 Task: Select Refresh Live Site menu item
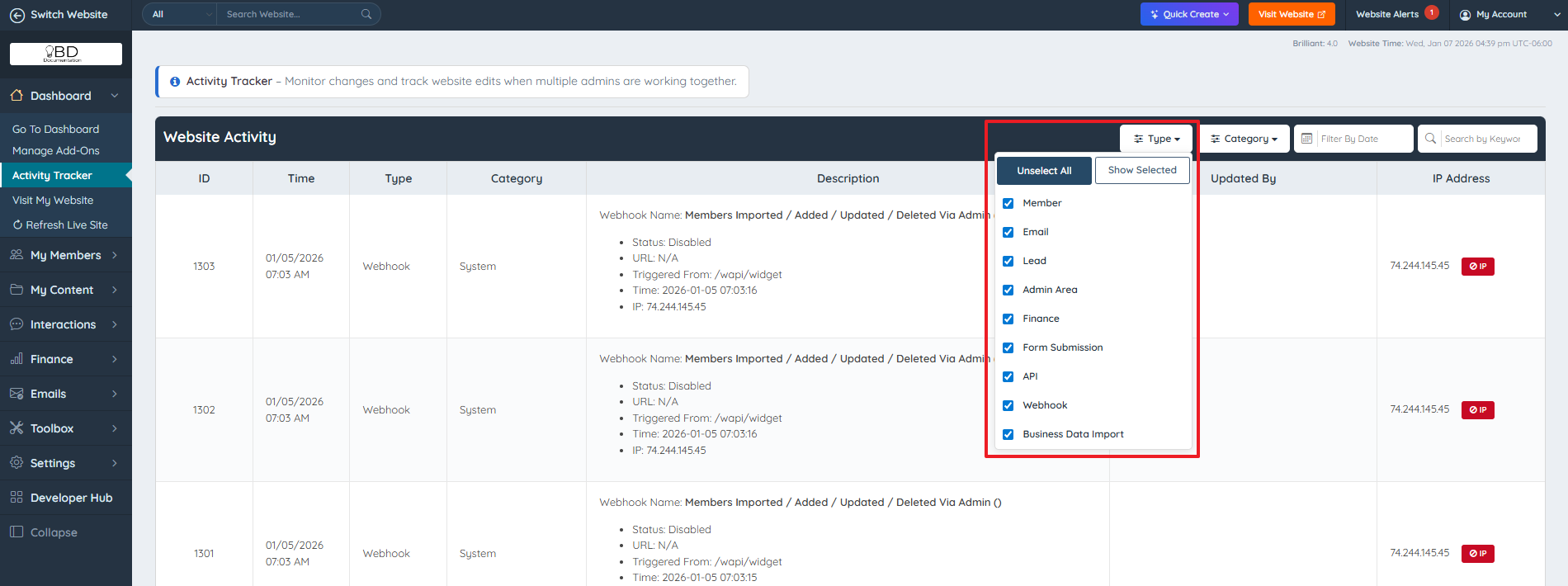[x=60, y=225]
